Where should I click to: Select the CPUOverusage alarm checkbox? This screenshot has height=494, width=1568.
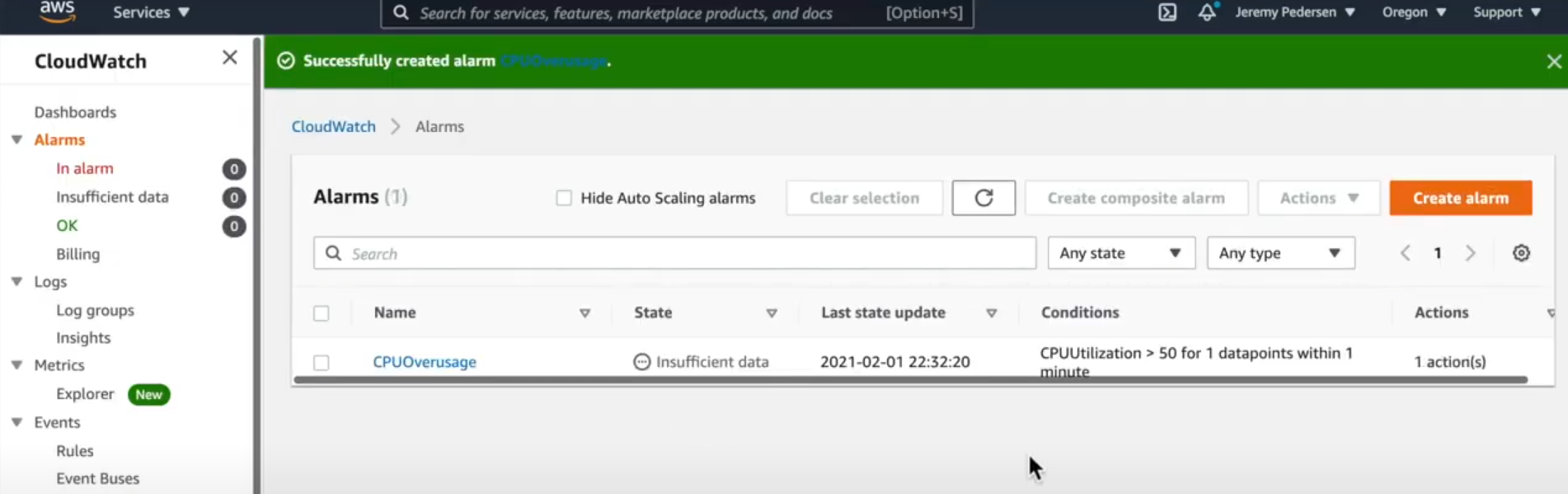[x=322, y=363]
